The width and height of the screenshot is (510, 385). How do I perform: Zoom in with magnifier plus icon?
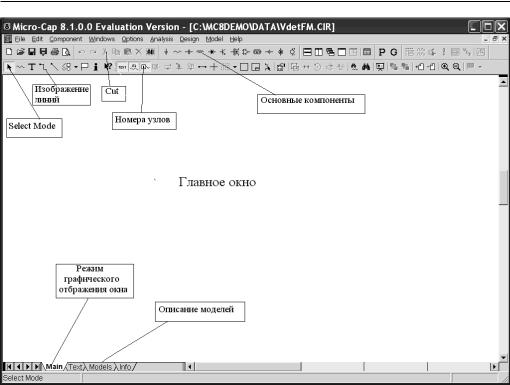click(445, 67)
